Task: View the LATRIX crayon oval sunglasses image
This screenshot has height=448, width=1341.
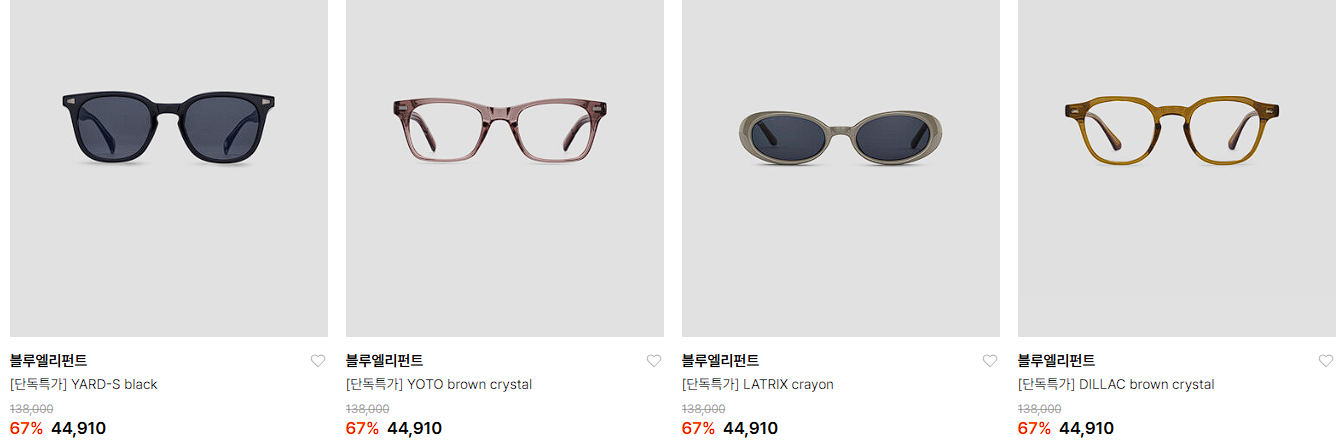Action: click(841, 168)
